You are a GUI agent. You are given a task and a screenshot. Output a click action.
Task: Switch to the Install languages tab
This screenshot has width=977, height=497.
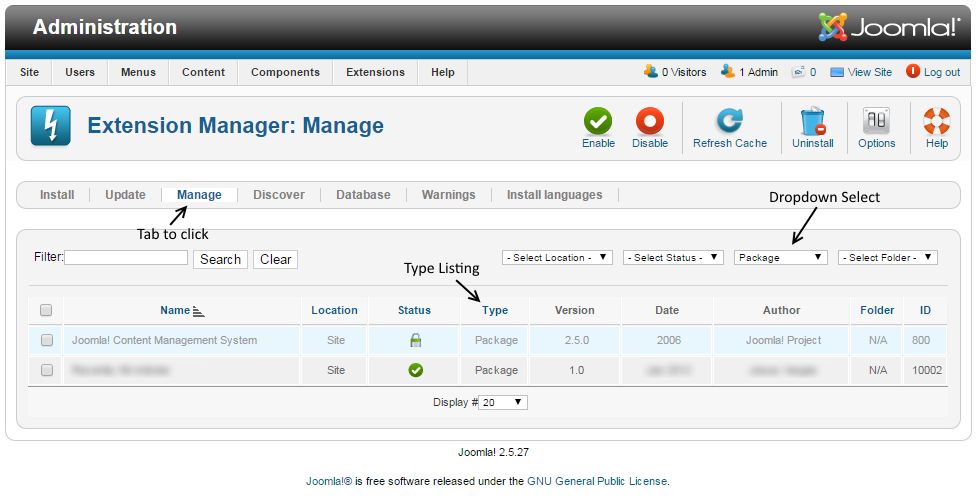click(x=555, y=195)
